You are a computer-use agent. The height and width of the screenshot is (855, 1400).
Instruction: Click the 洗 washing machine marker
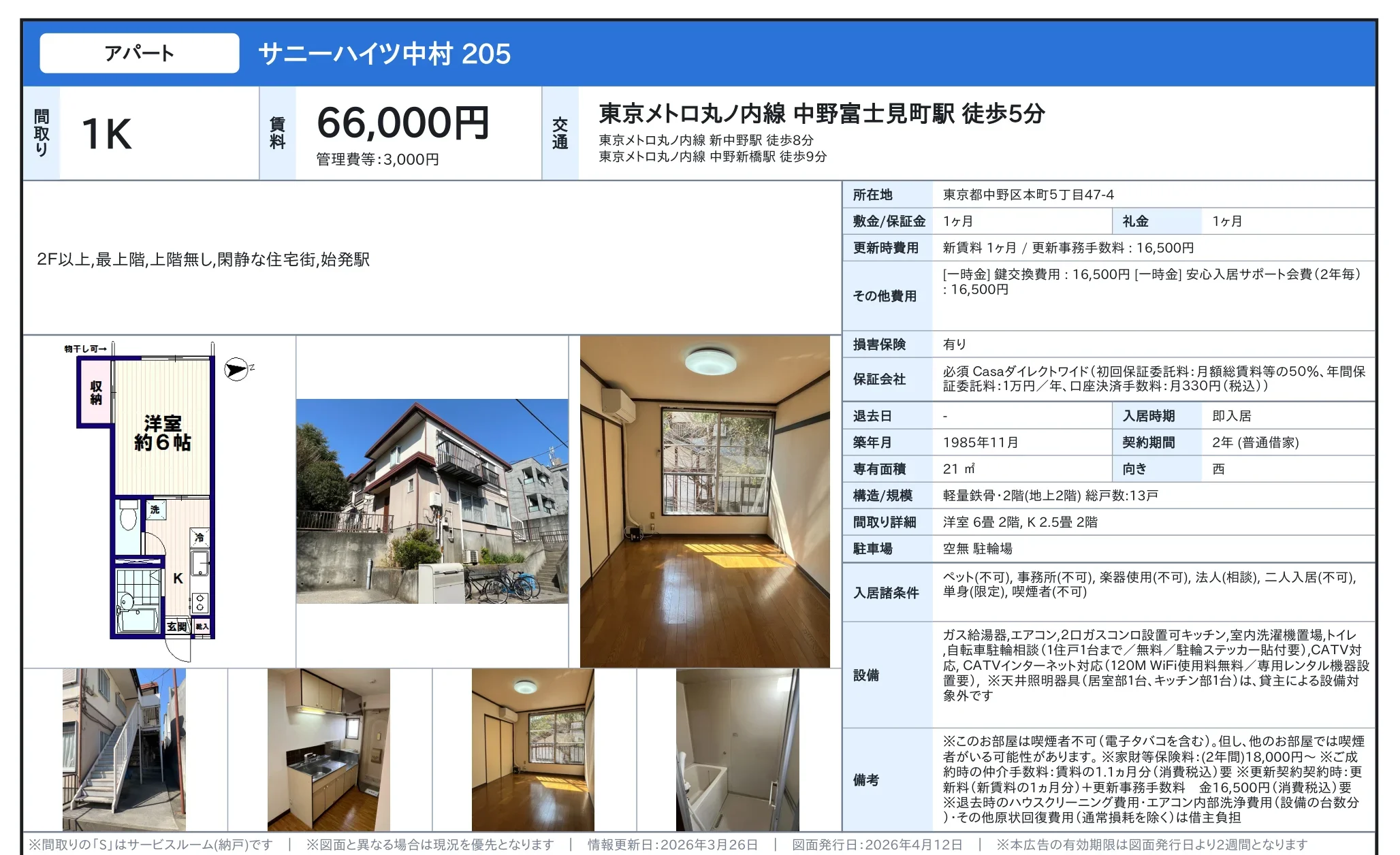pos(156,509)
